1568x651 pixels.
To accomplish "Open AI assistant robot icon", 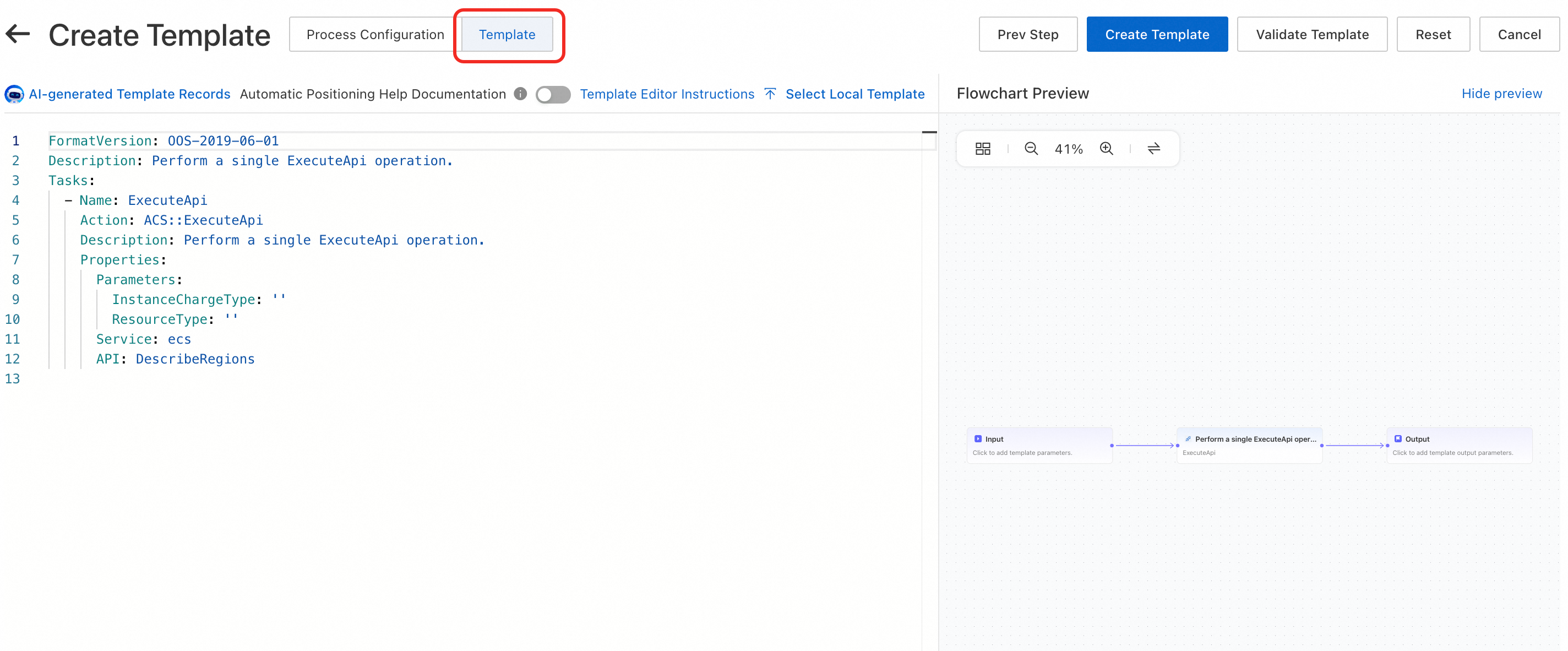I will pos(14,94).
